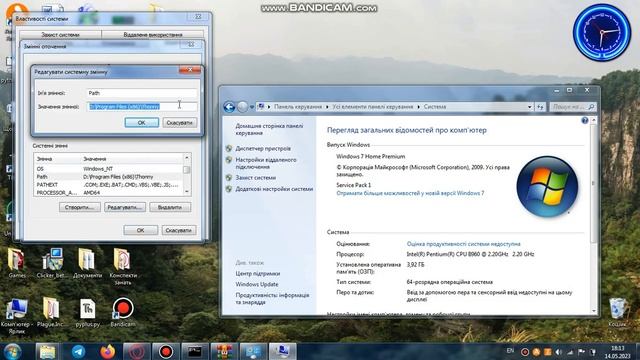Open the Комп'ютер - Ярлик shortcut
640x360 pixels.
[x=16, y=316]
